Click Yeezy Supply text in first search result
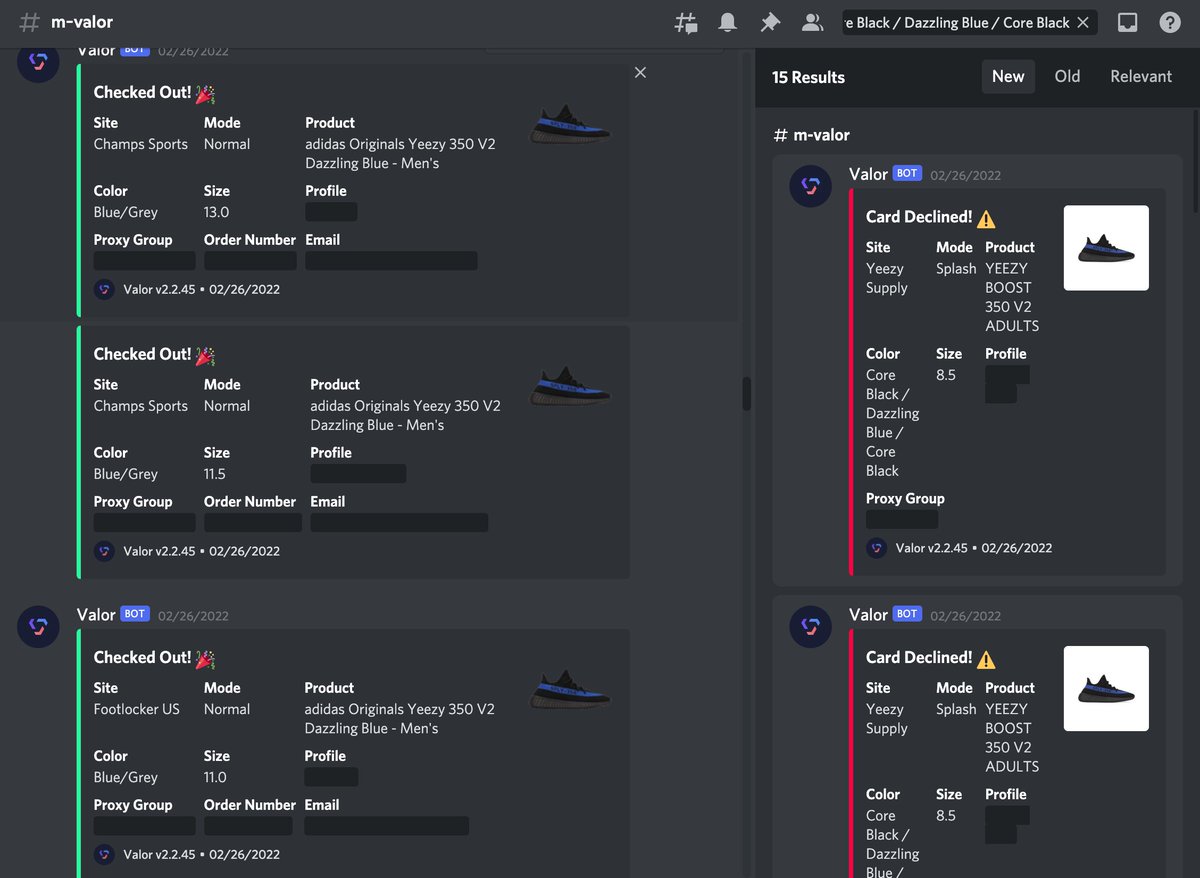1200x878 pixels. pyautogui.click(x=887, y=278)
